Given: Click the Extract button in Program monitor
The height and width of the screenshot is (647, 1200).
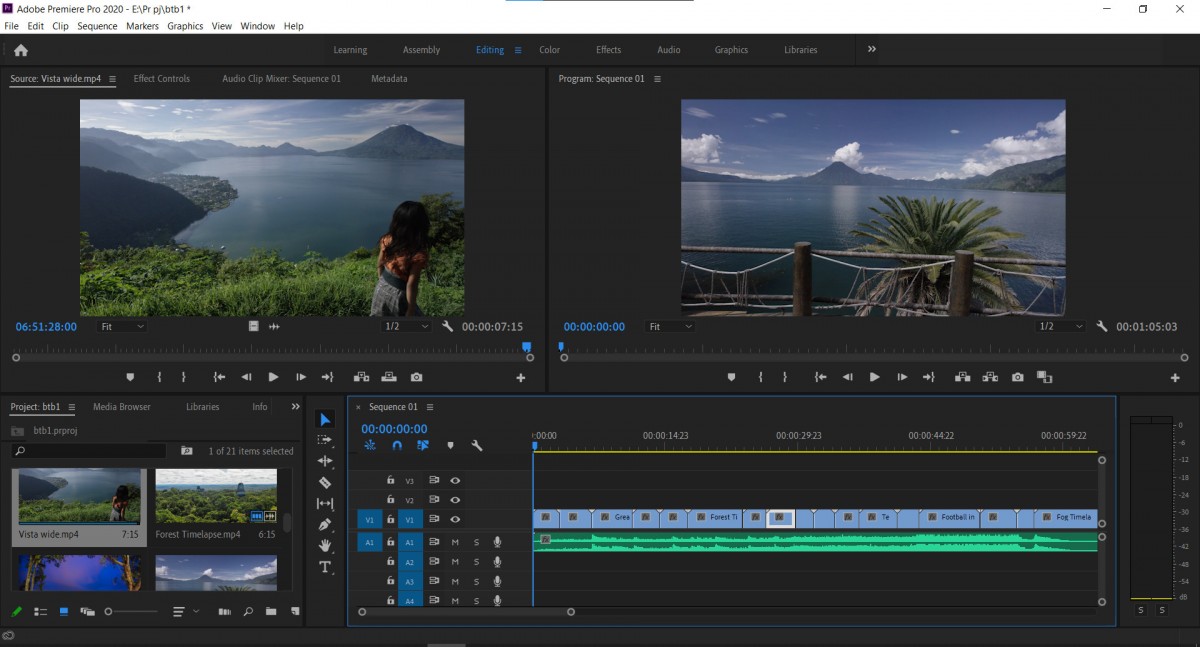Looking at the screenshot, I should (990, 377).
